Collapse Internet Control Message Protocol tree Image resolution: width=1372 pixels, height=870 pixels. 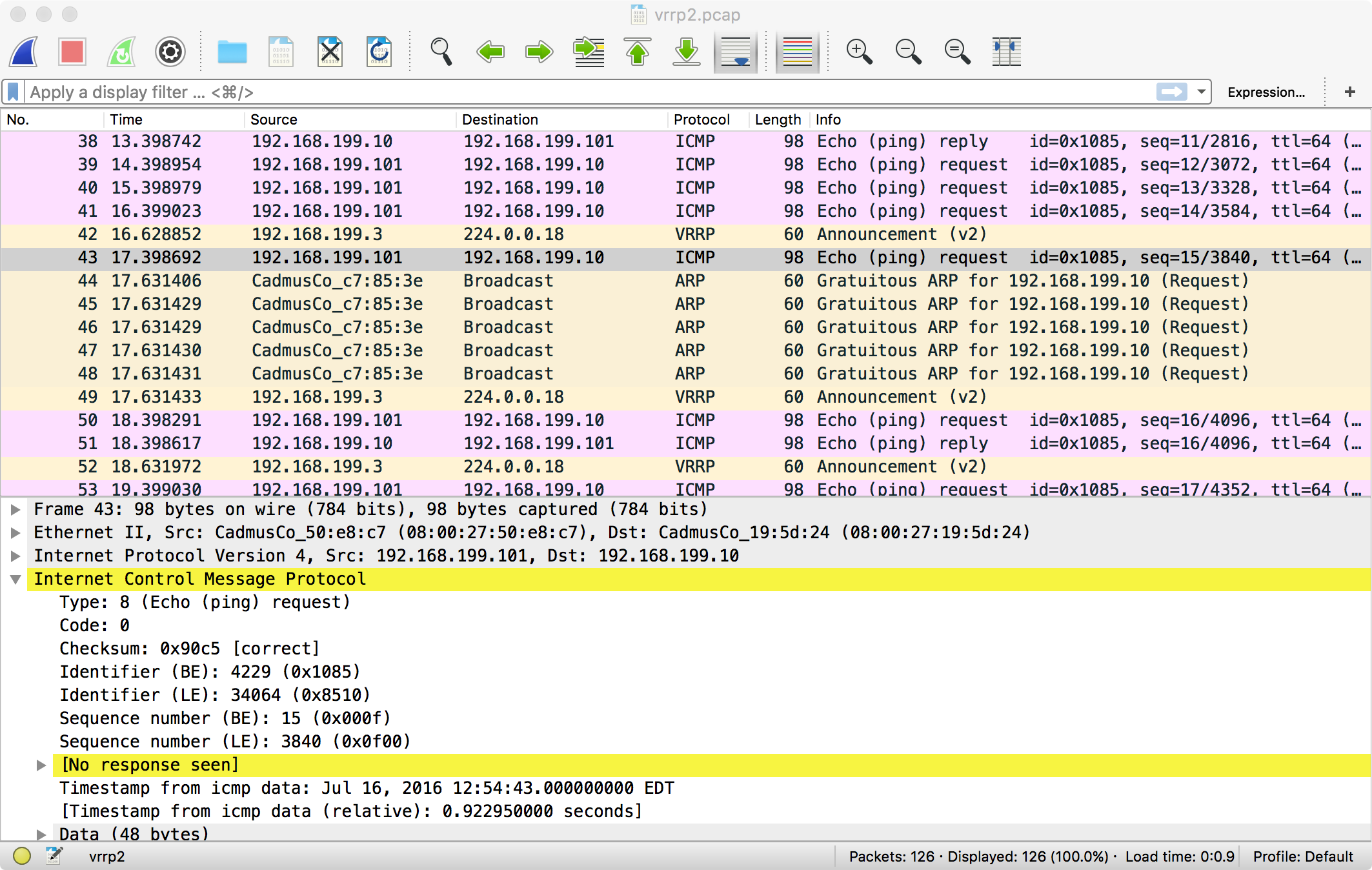coord(15,579)
